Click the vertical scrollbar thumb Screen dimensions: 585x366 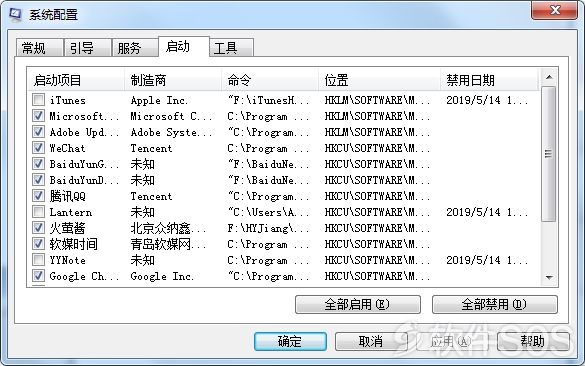(549, 154)
